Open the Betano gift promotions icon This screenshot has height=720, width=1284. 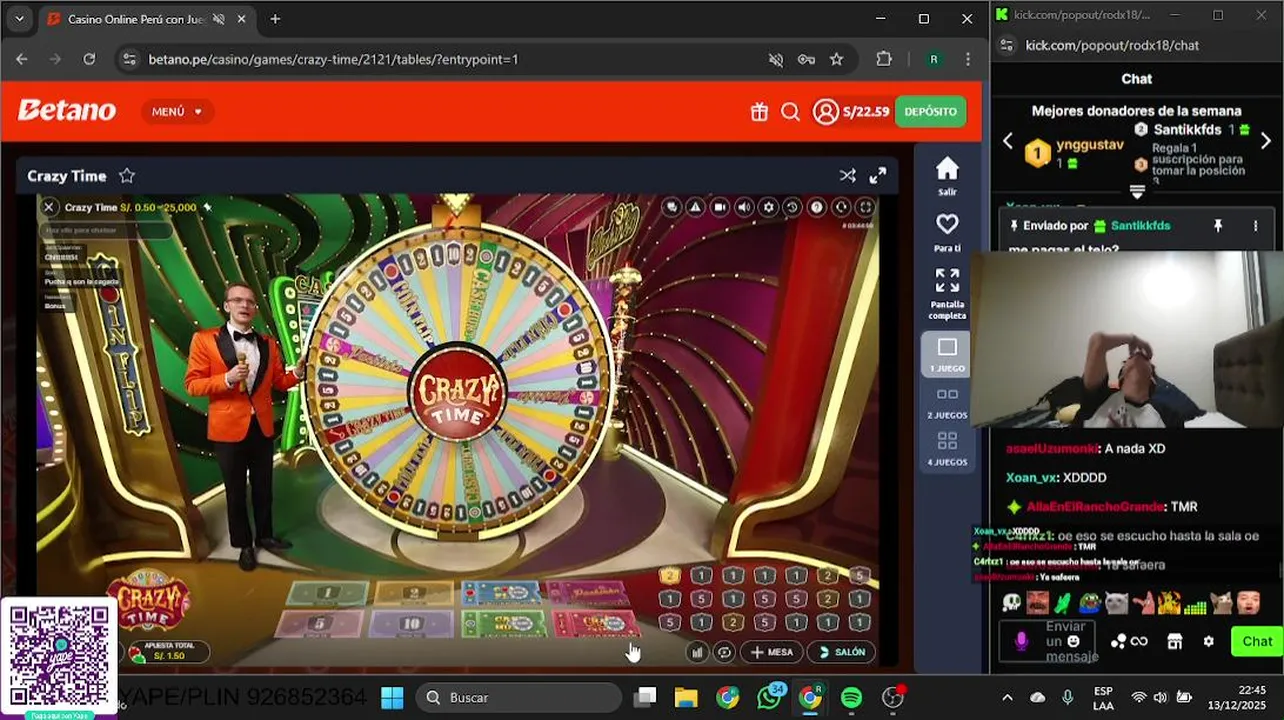pyautogui.click(x=759, y=112)
